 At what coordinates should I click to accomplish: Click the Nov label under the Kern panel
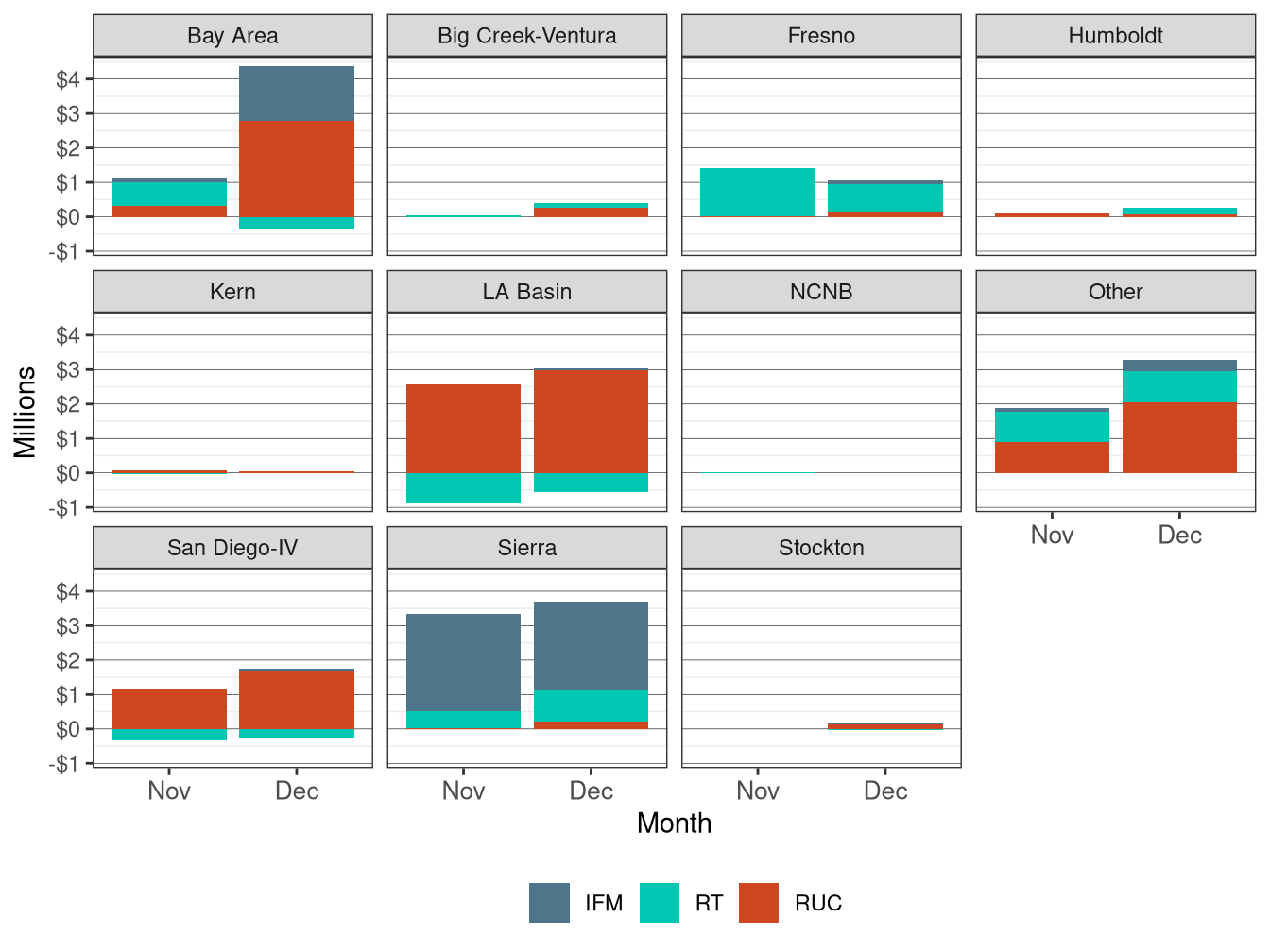(168, 791)
